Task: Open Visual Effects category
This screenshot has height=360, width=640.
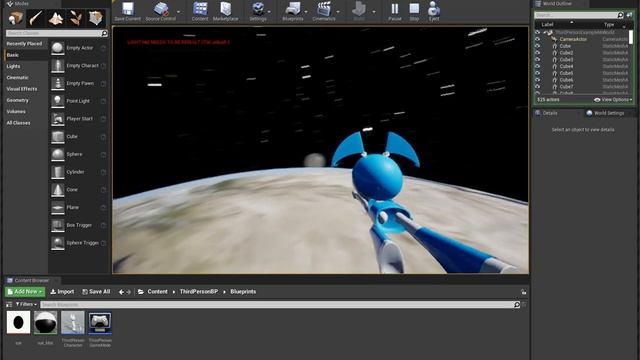Action: click(22, 89)
